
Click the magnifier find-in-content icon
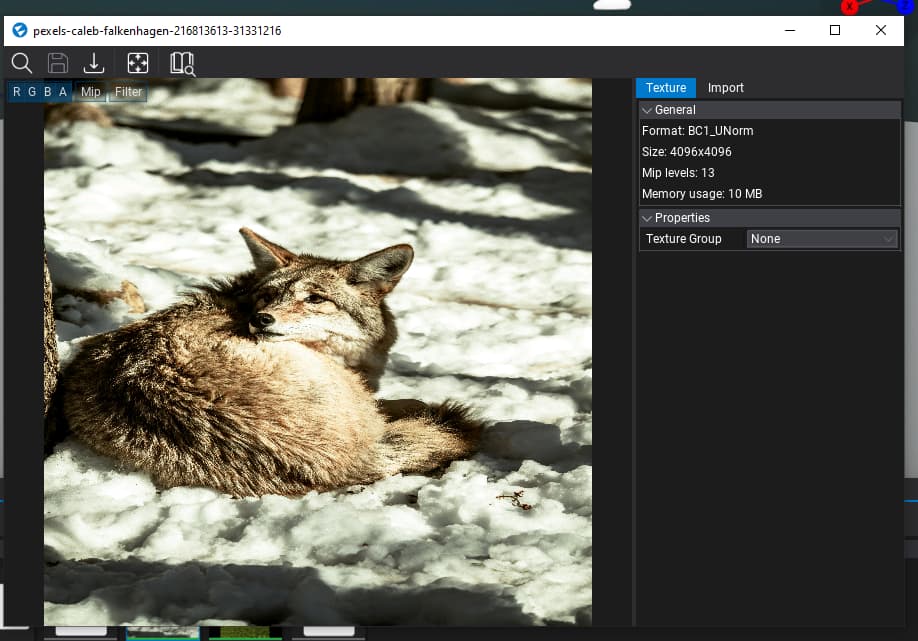(x=21, y=63)
